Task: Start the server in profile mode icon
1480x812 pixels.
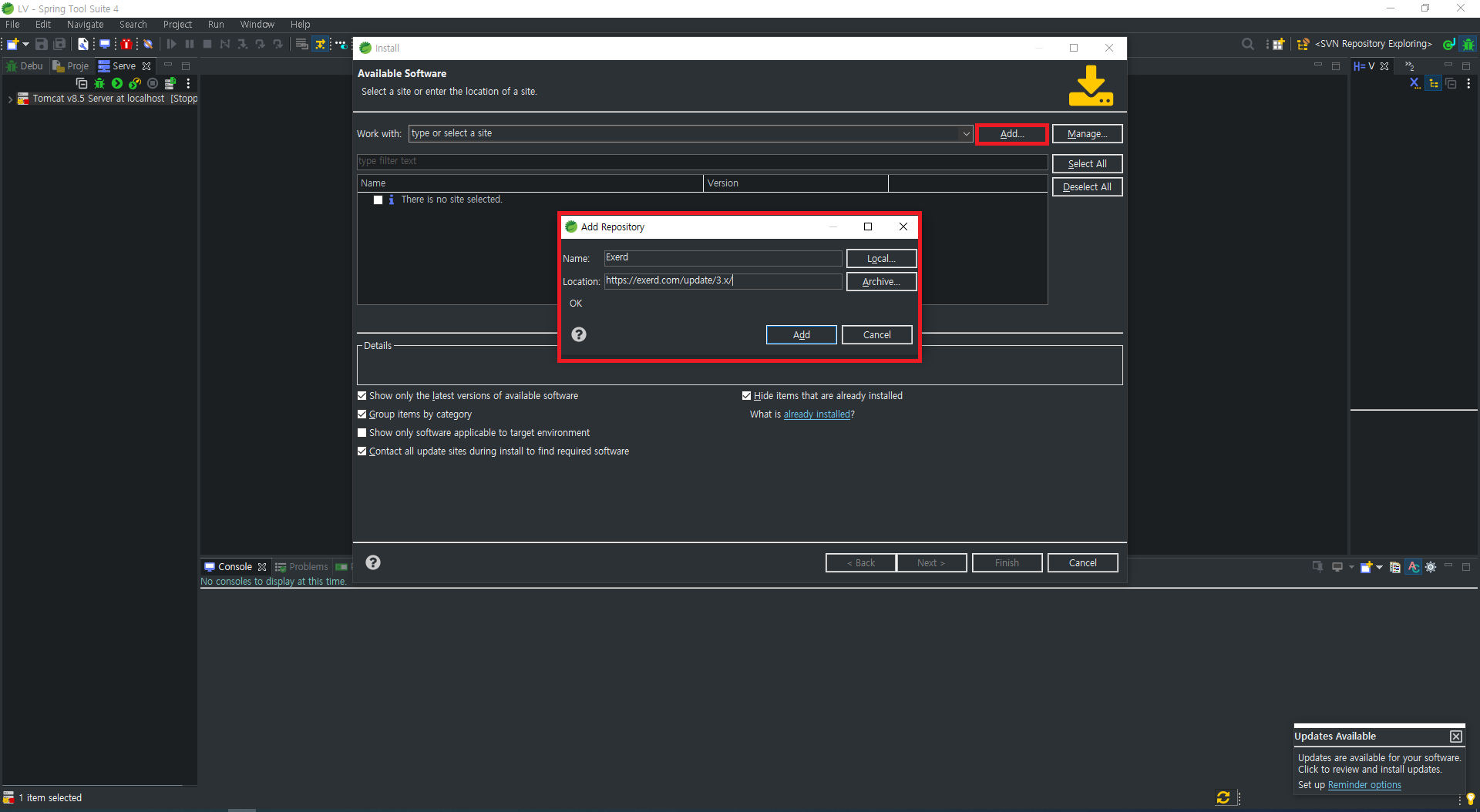Action: (x=135, y=83)
